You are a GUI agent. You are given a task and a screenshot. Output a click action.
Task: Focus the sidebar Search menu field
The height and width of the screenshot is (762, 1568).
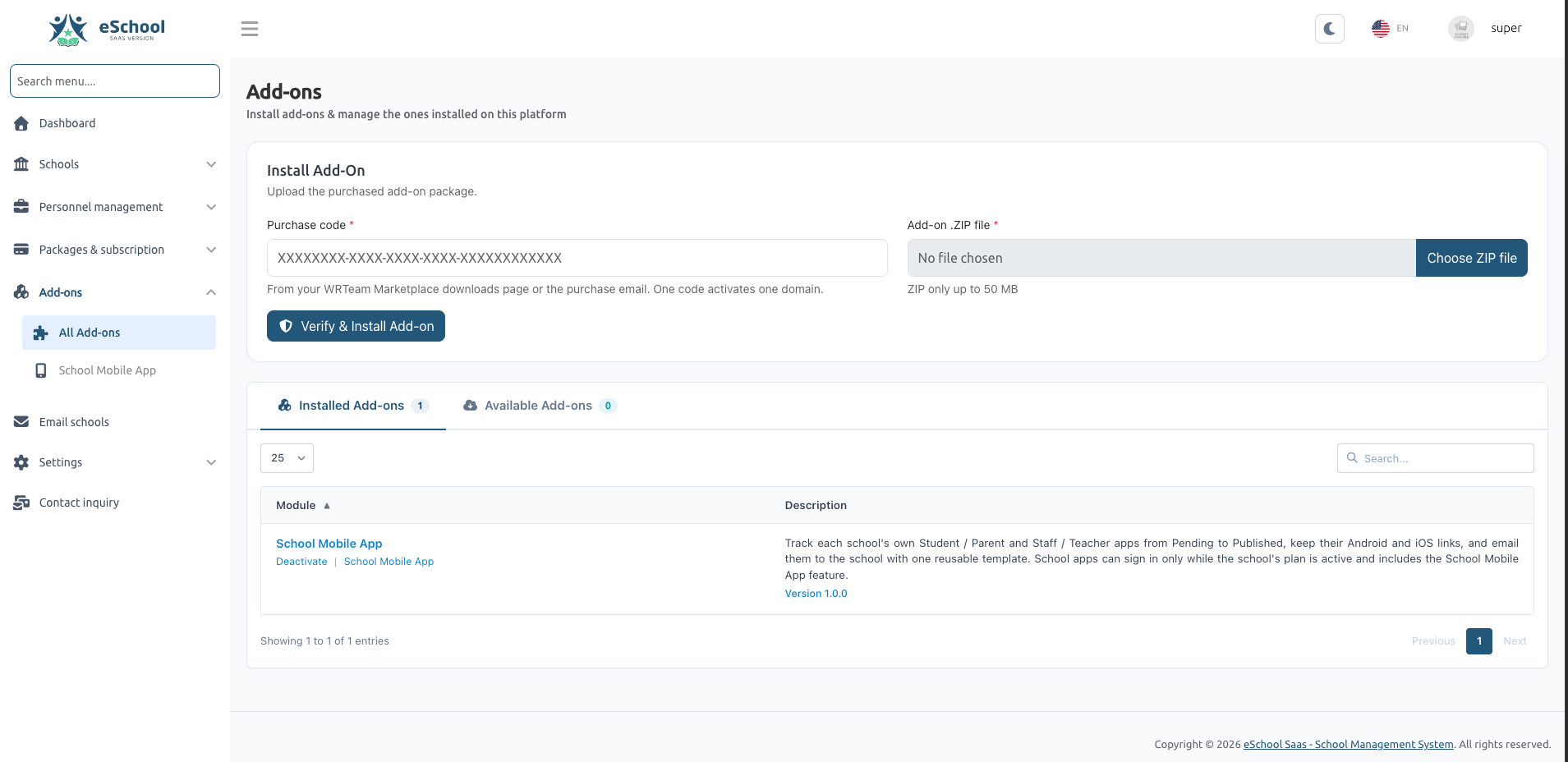tap(115, 81)
